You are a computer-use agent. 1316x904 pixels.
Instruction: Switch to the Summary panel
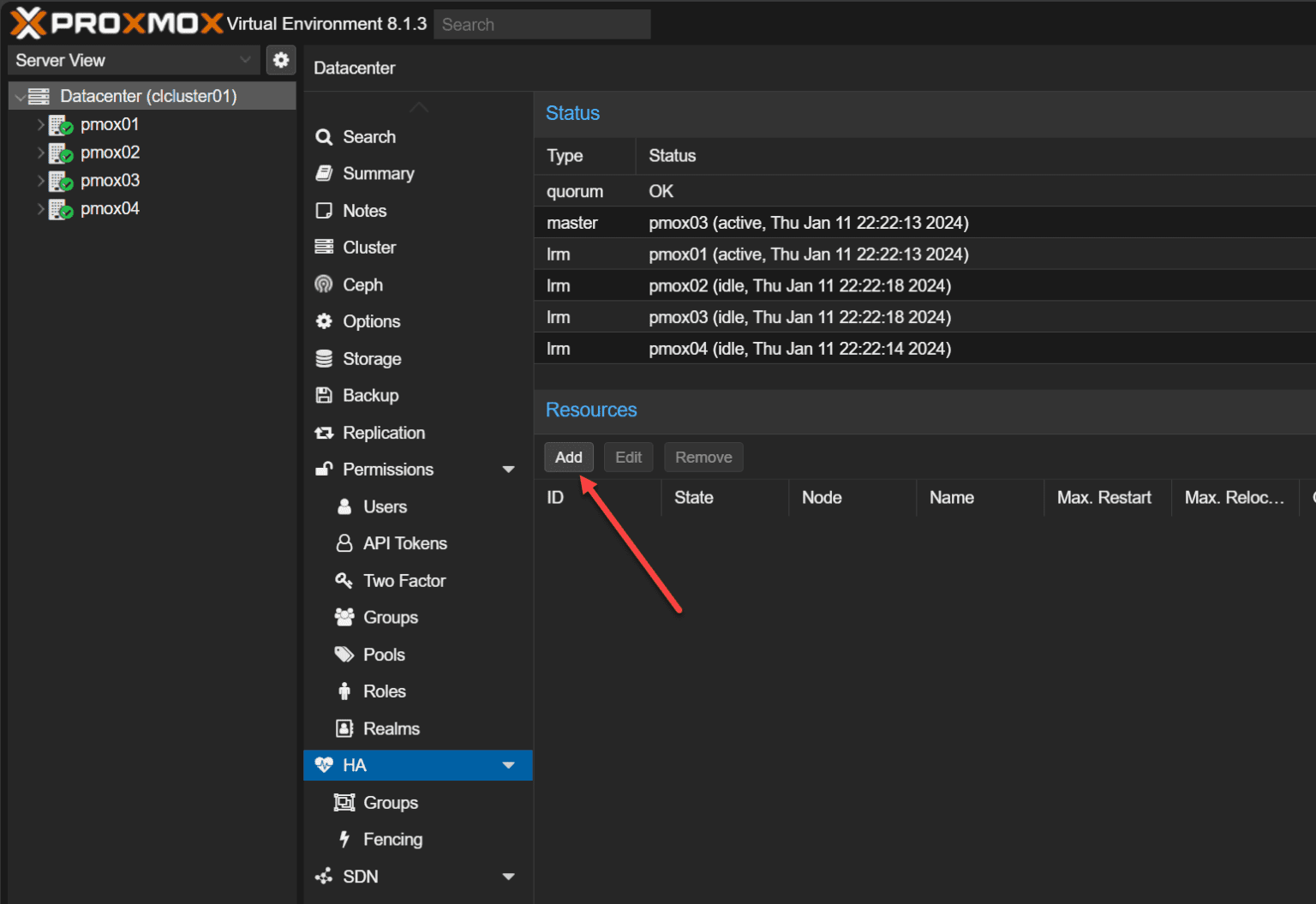tap(378, 173)
